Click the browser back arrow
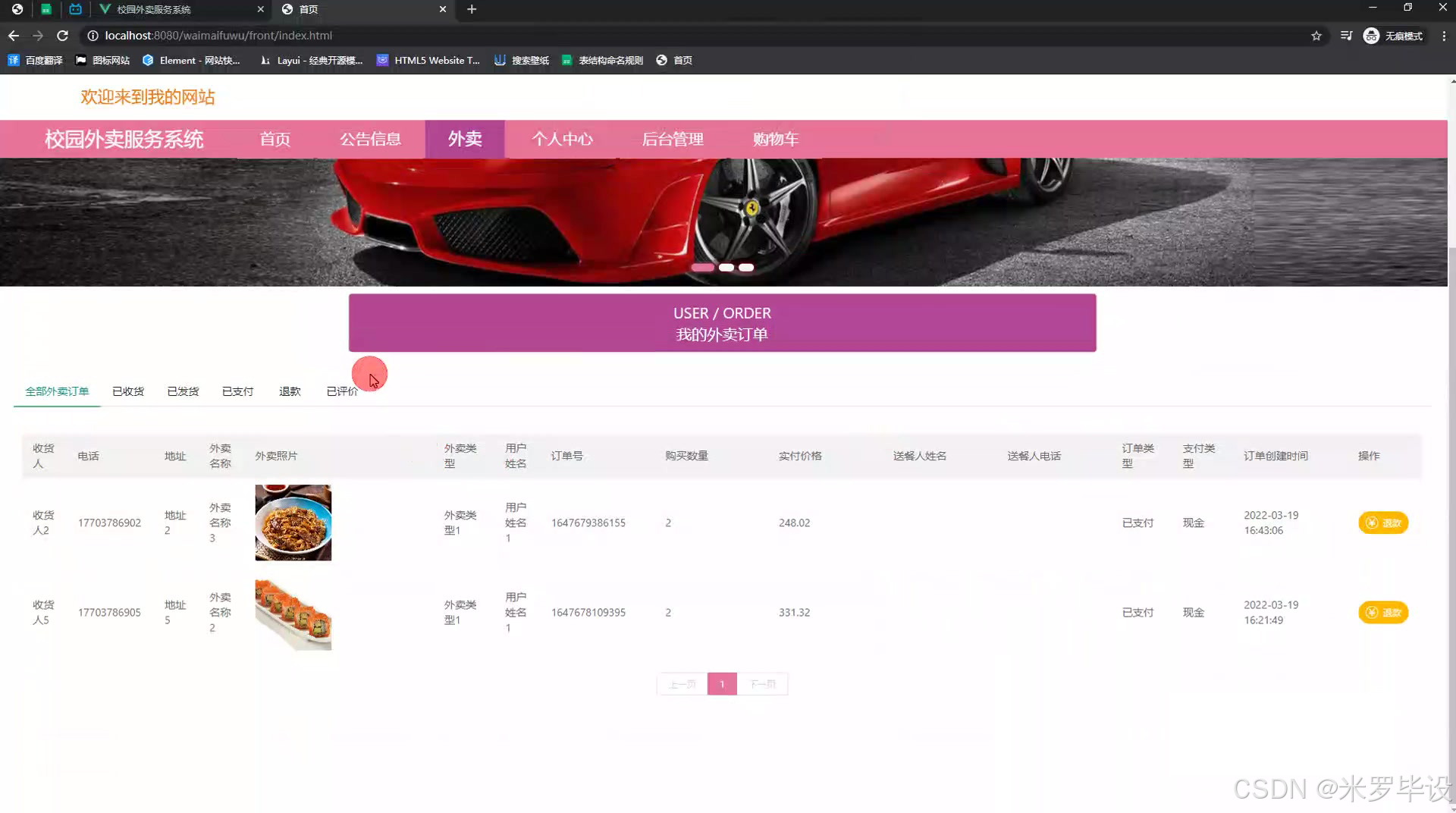 [x=14, y=36]
